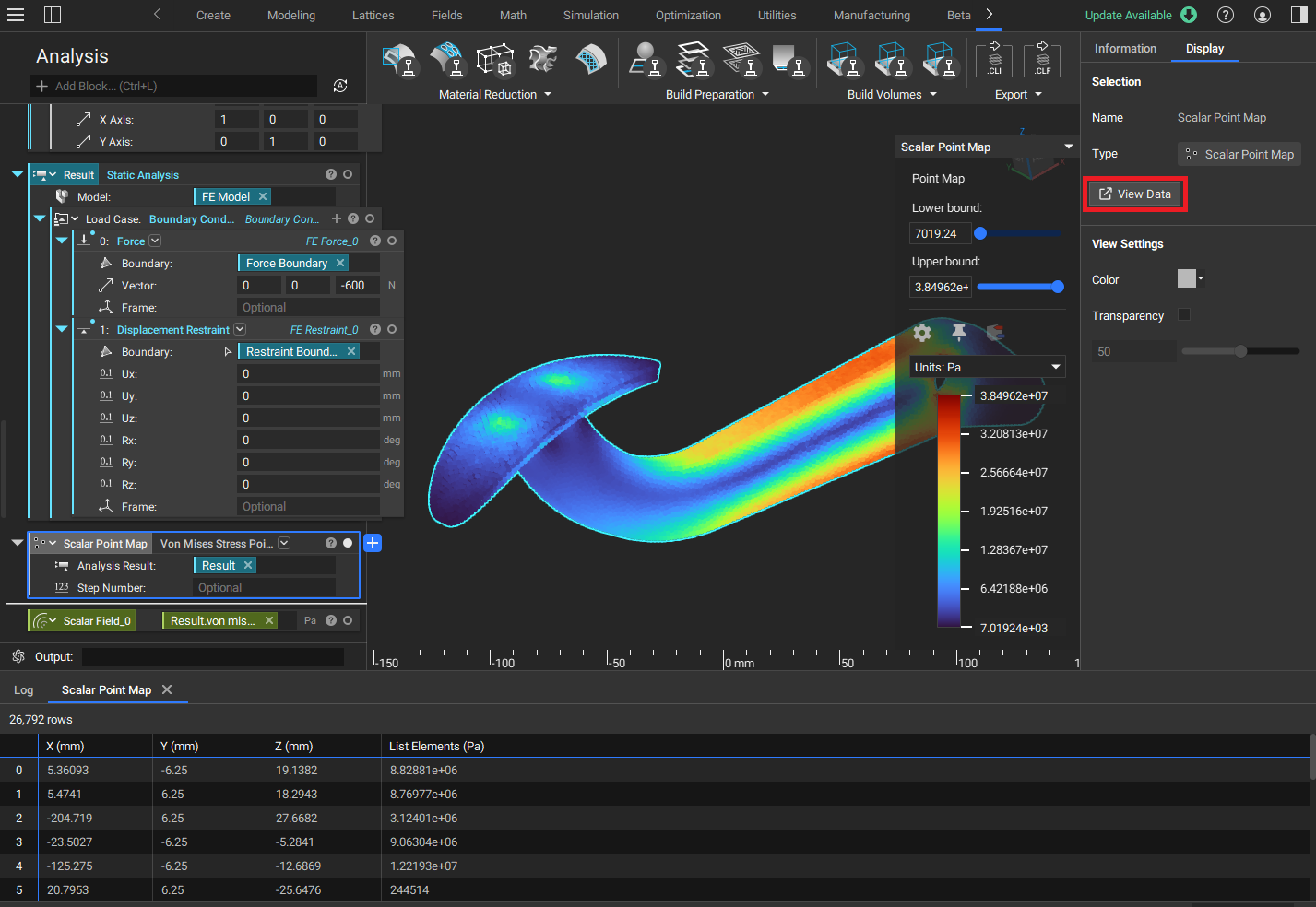Open the hamburger main menu
The image size is (1316, 907).
tap(16, 15)
